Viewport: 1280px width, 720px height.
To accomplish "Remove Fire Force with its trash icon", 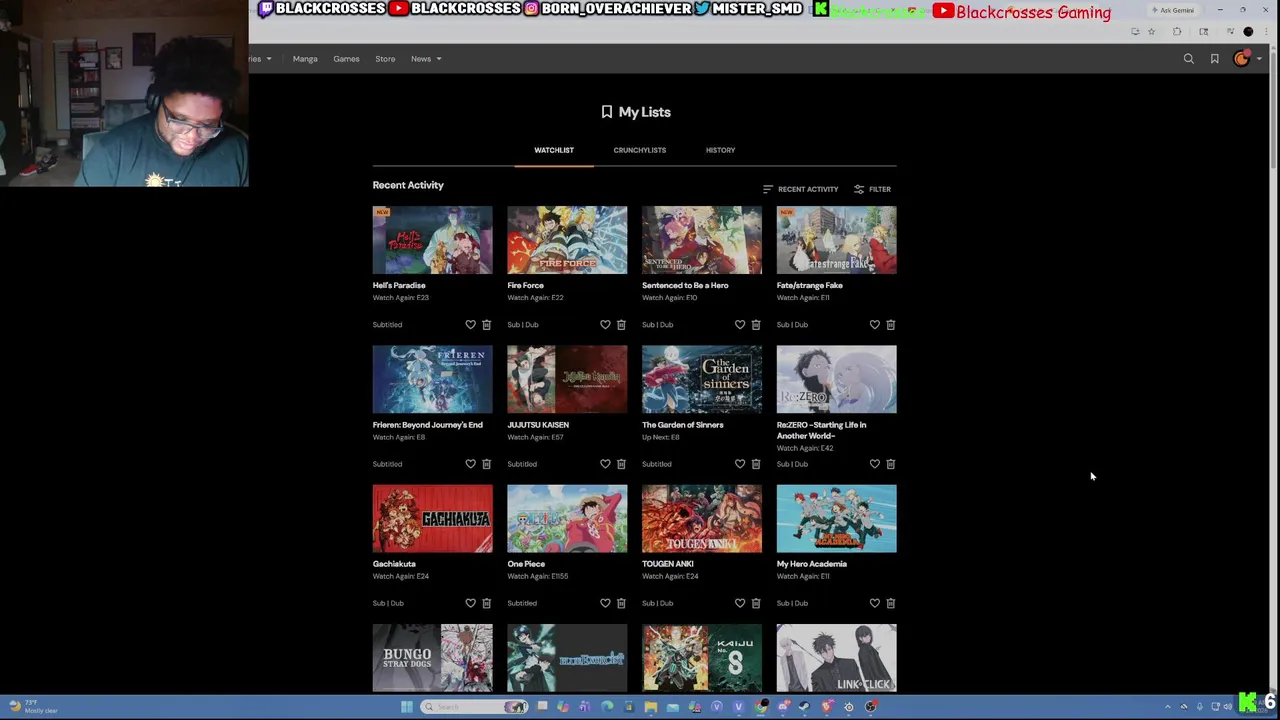I will 621,325.
